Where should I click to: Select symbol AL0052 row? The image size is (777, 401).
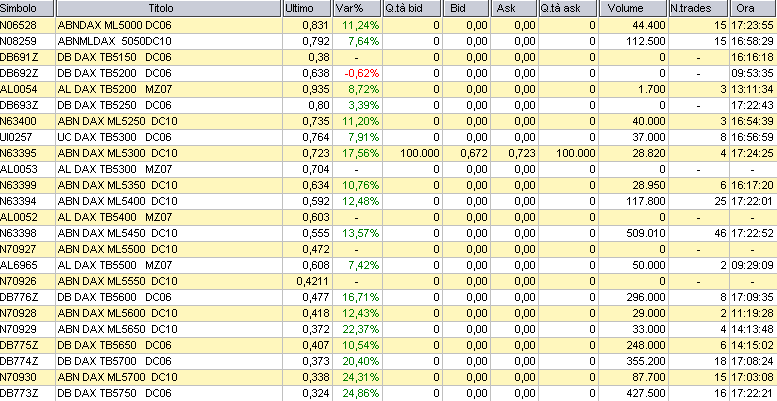(19, 218)
